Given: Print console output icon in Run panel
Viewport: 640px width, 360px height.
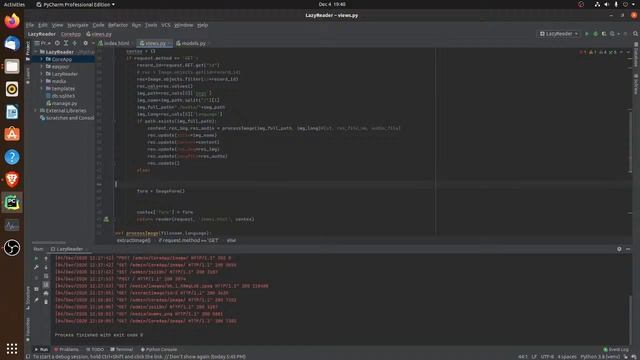Looking at the screenshot, I should (46, 293).
